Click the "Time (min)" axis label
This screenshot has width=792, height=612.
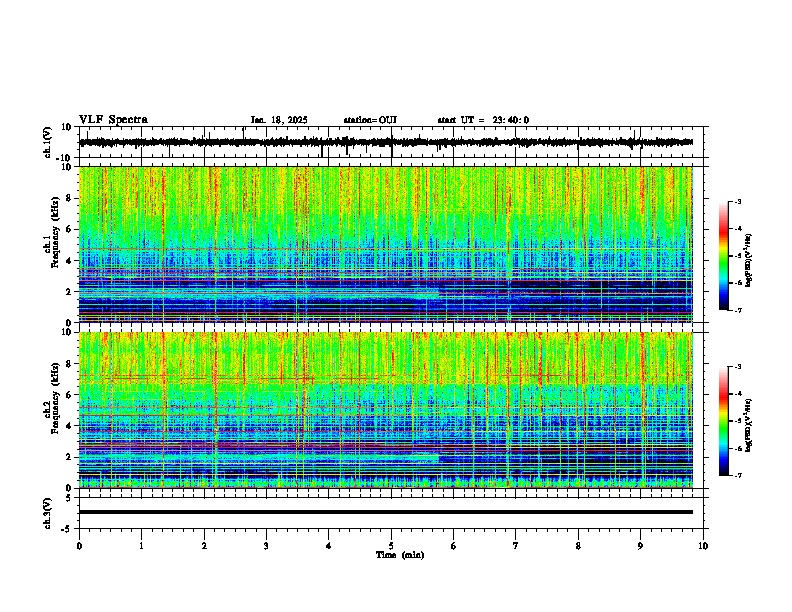pos(400,555)
